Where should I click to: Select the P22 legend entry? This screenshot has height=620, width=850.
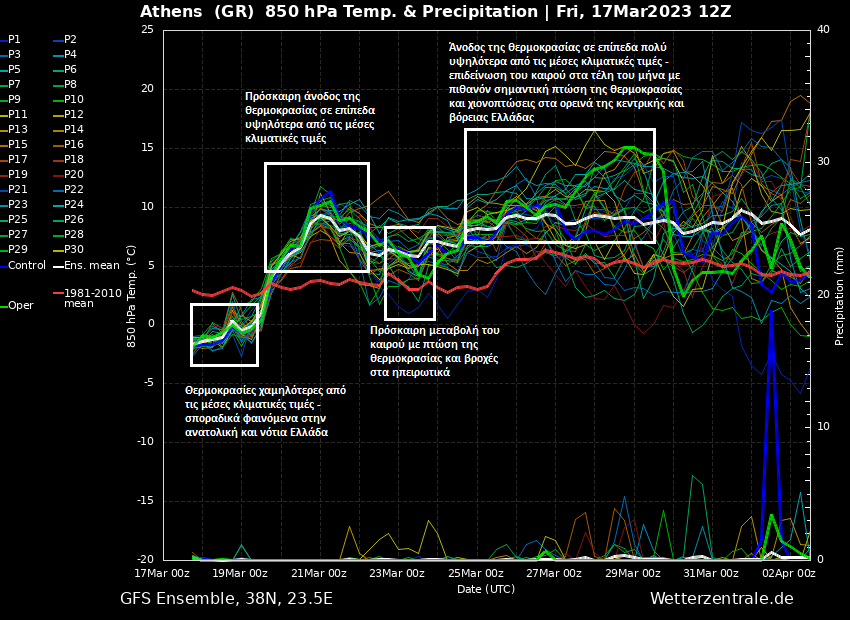pos(73,190)
